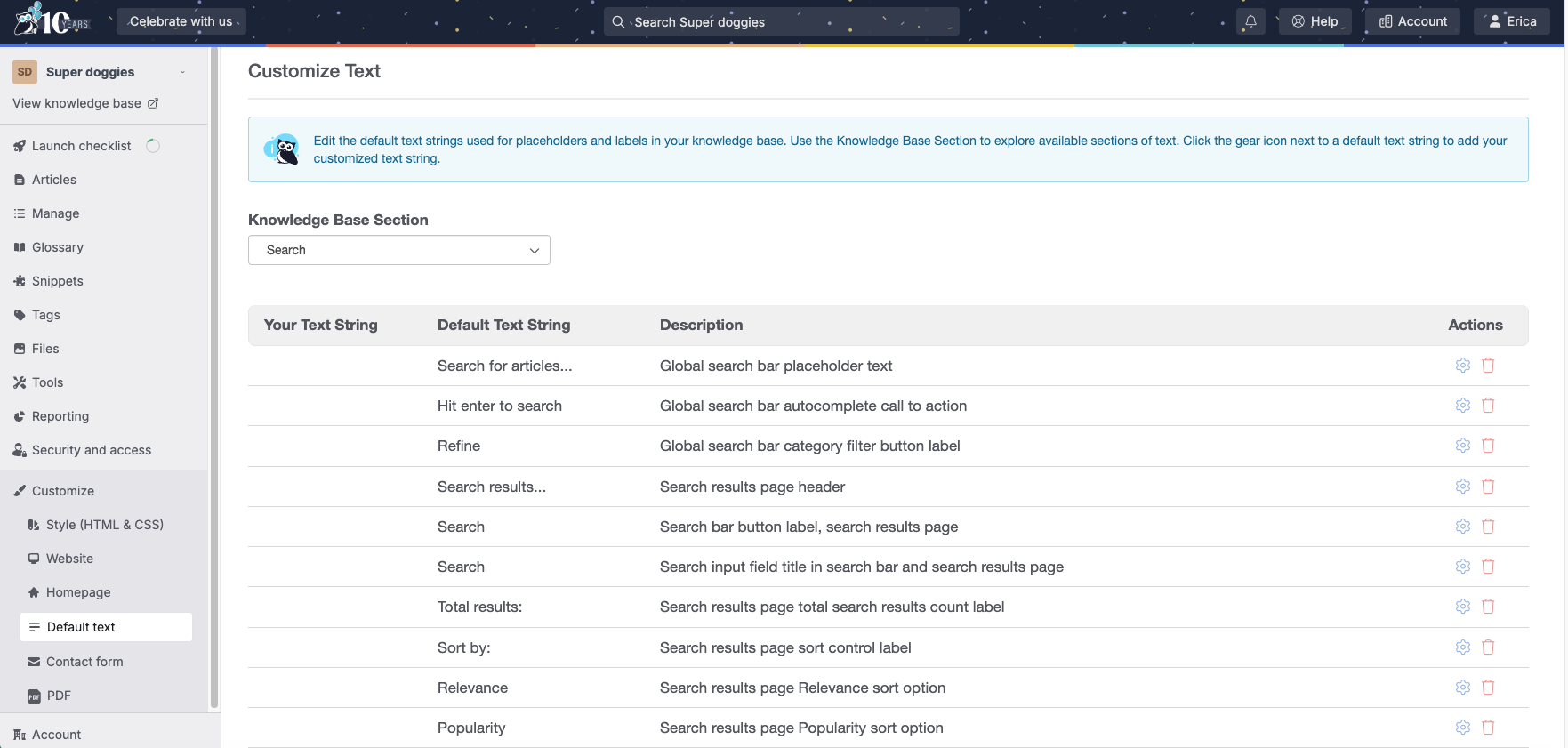Image resolution: width=1568 pixels, height=748 pixels.
Task: Open the Erica user menu
Action: (x=1512, y=21)
